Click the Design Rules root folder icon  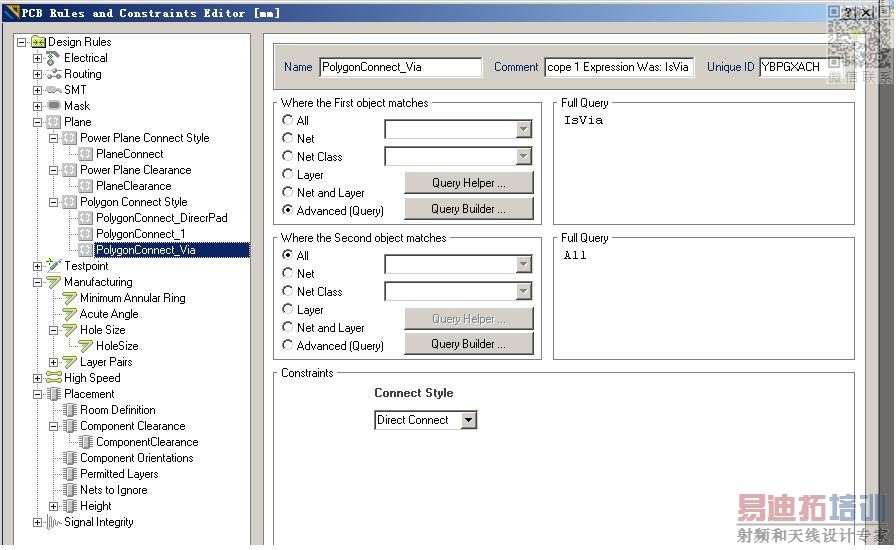(x=38, y=42)
